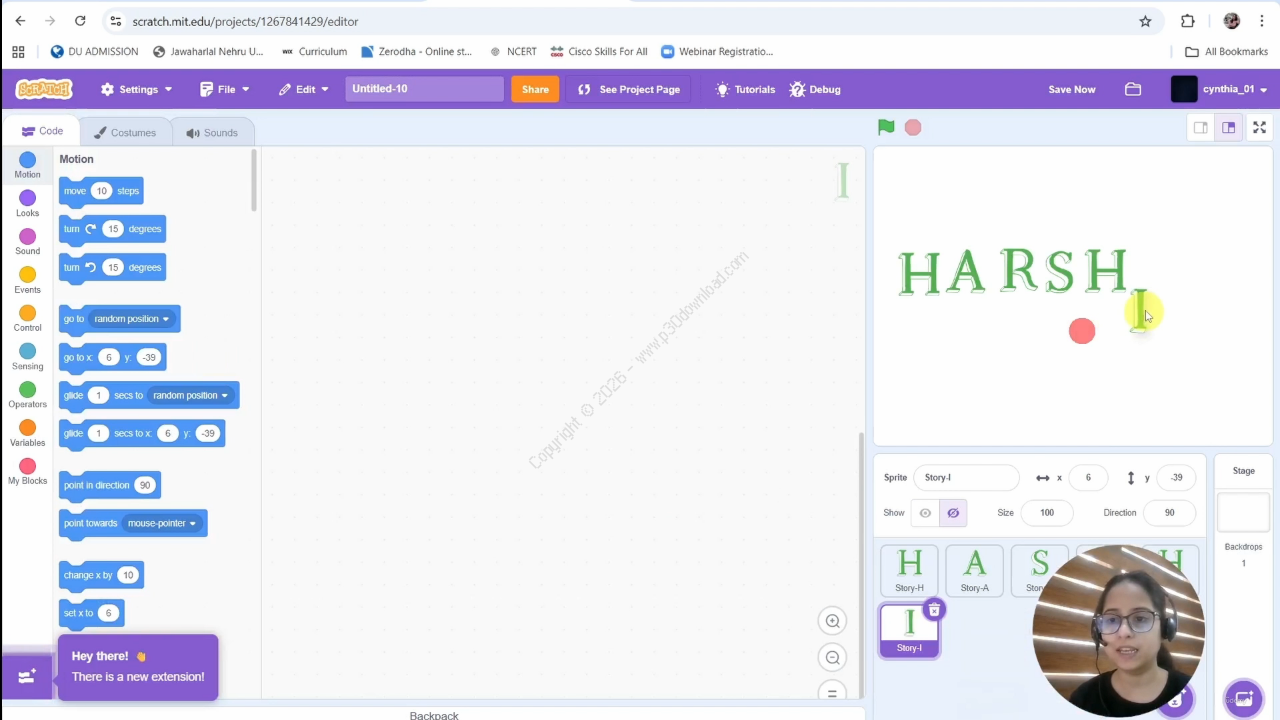Go back in browser history
Viewport: 1280px width, 720px height.
[20, 21]
